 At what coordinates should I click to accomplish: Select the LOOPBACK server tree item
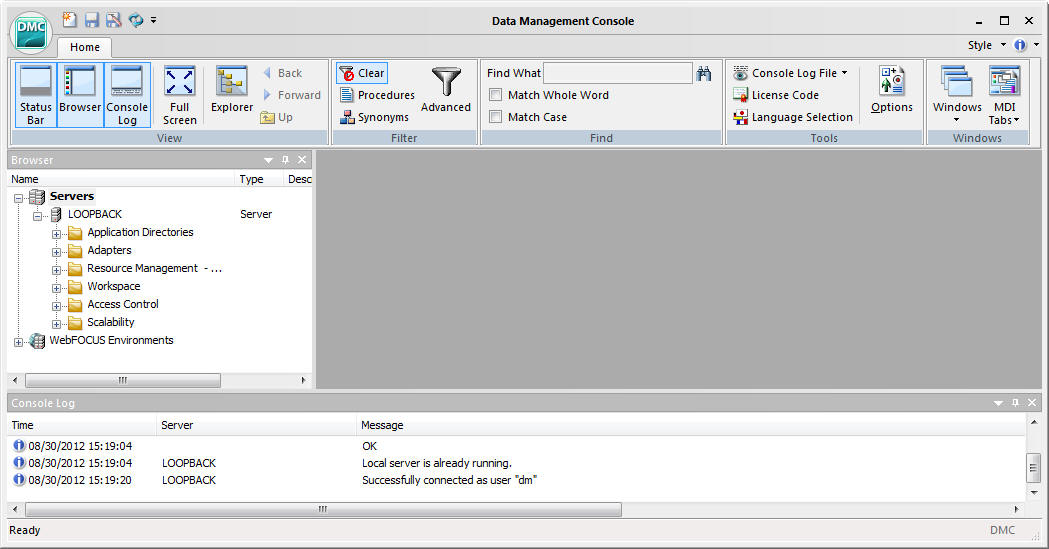click(94, 214)
